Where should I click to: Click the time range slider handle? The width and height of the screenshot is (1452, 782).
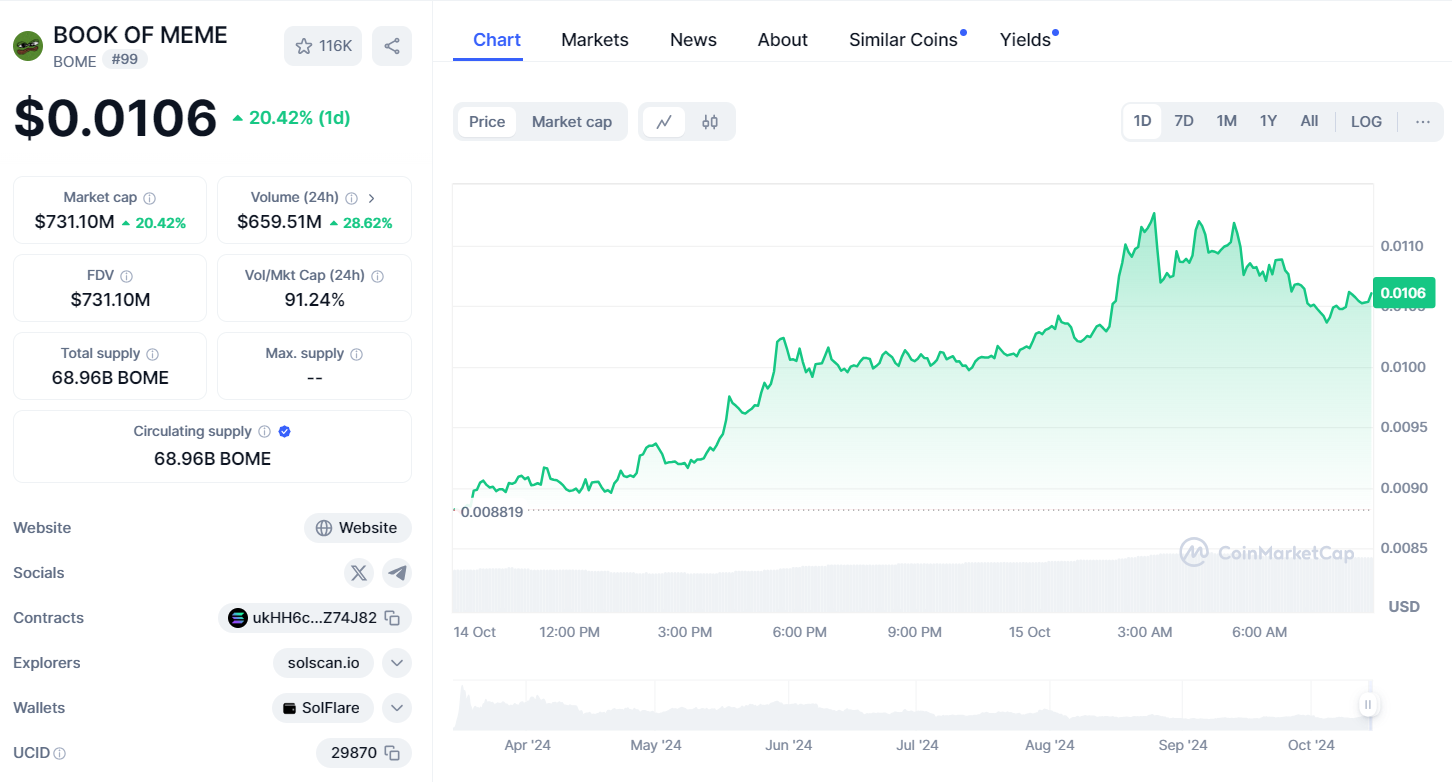click(x=1368, y=705)
